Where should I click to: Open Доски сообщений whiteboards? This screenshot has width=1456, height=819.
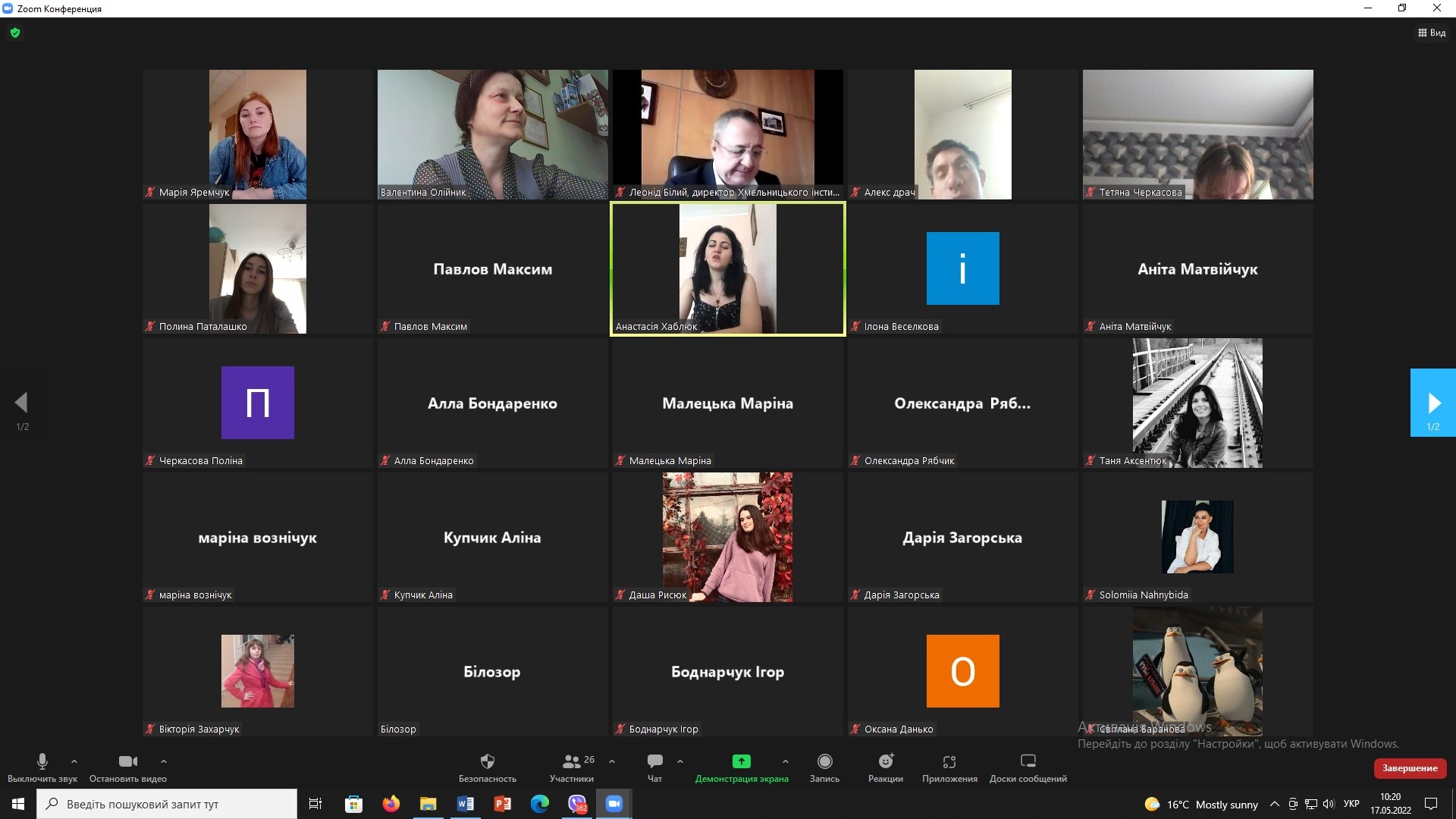click(x=1028, y=762)
